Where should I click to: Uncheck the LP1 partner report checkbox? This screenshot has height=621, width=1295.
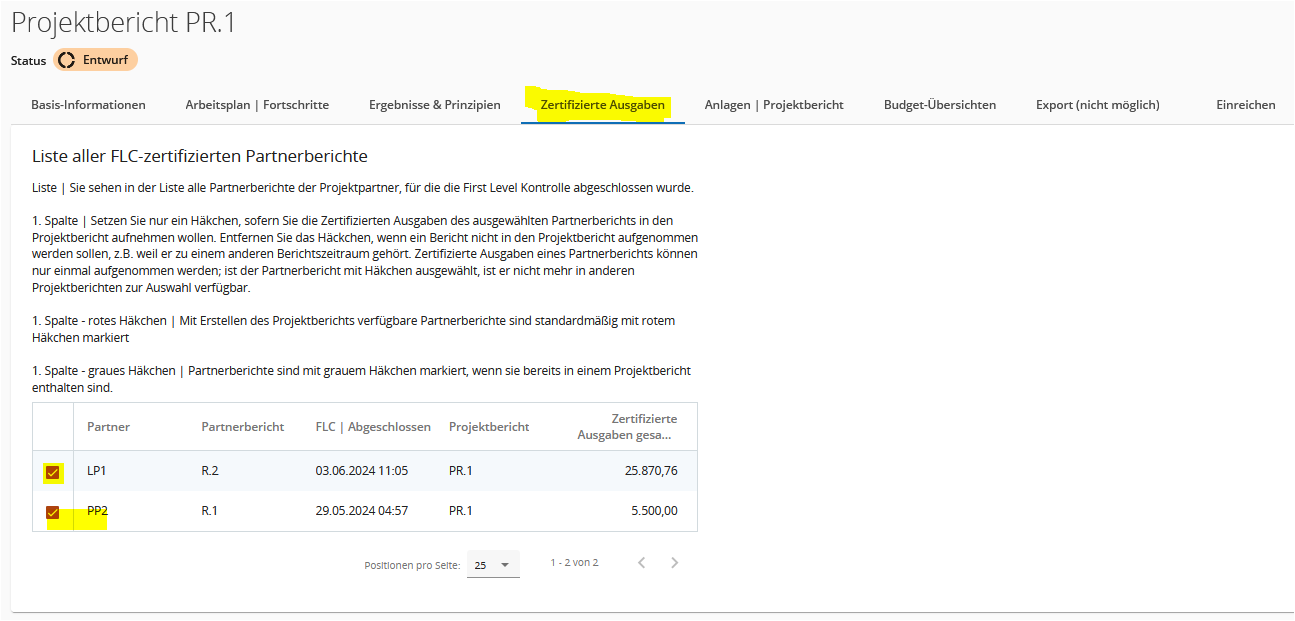click(x=53, y=472)
